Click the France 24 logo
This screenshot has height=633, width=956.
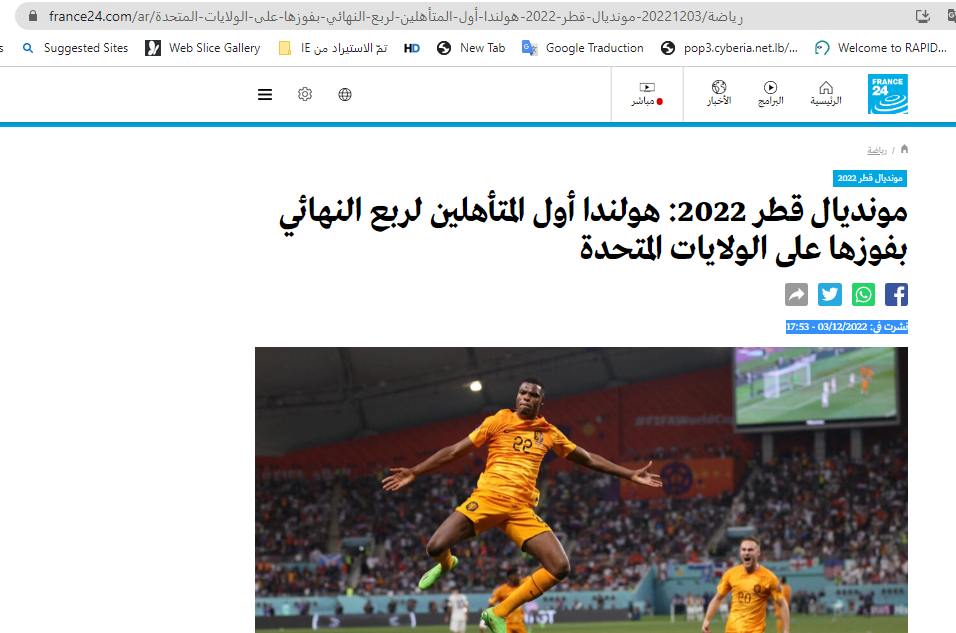pyautogui.click(x=887, y=94)
